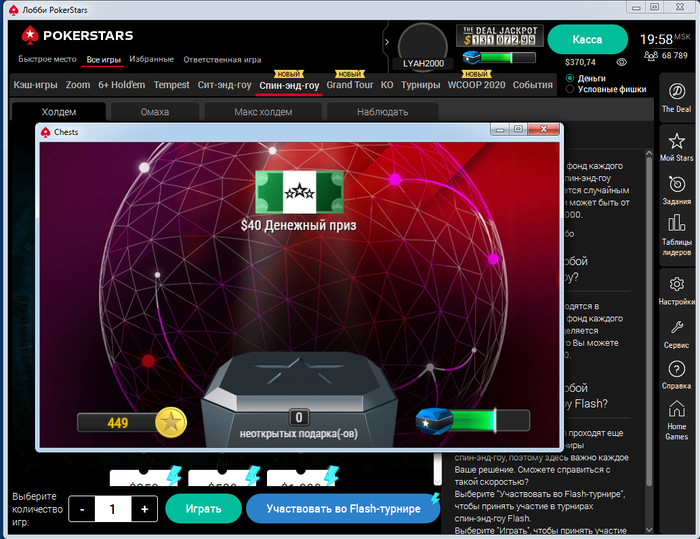Toggle balance visibility eye icon
The height and width of the screenshot is (539, 700).
(x=621, y=62)
